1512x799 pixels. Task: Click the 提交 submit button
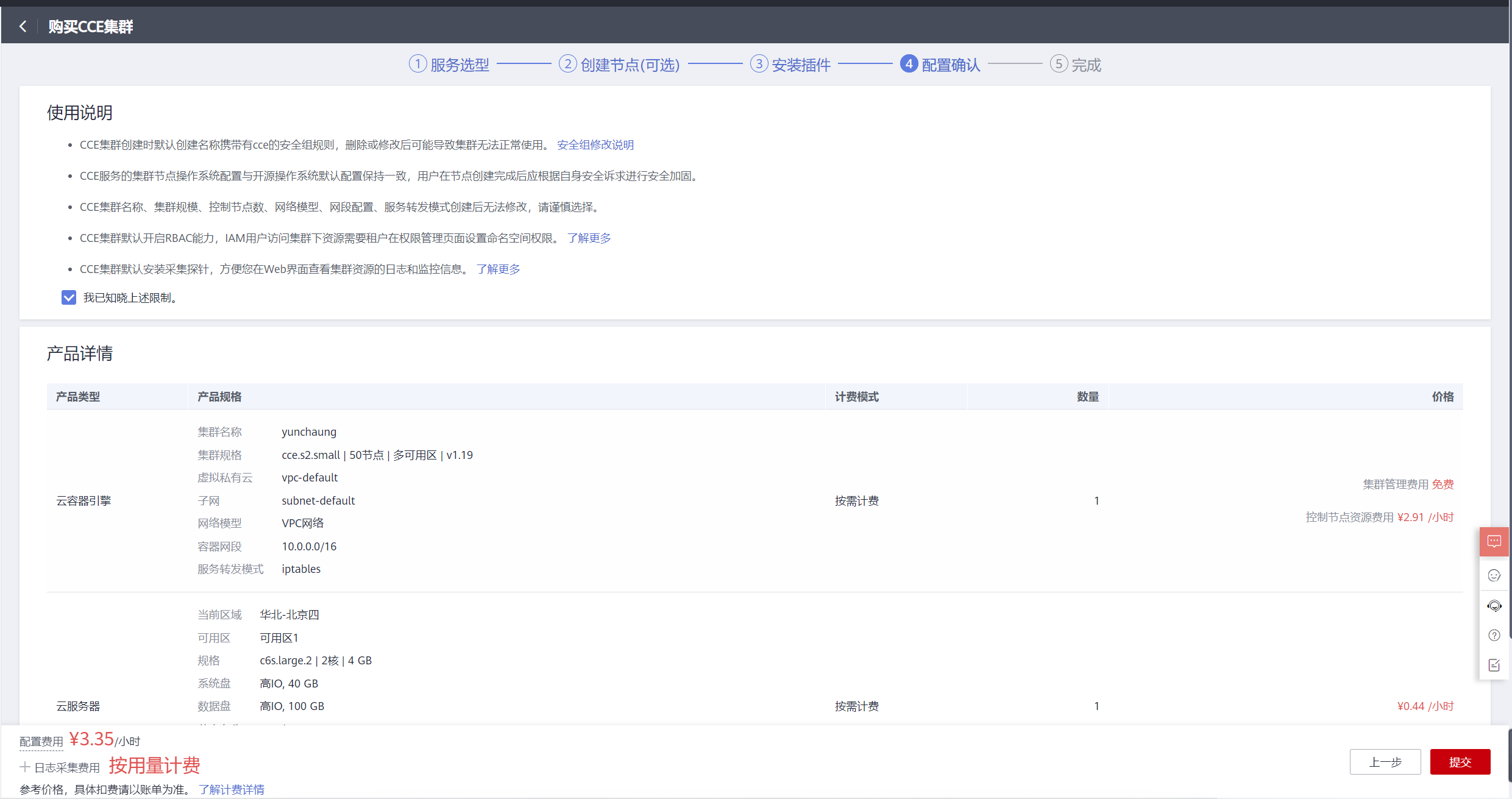tap(1460, 762)
